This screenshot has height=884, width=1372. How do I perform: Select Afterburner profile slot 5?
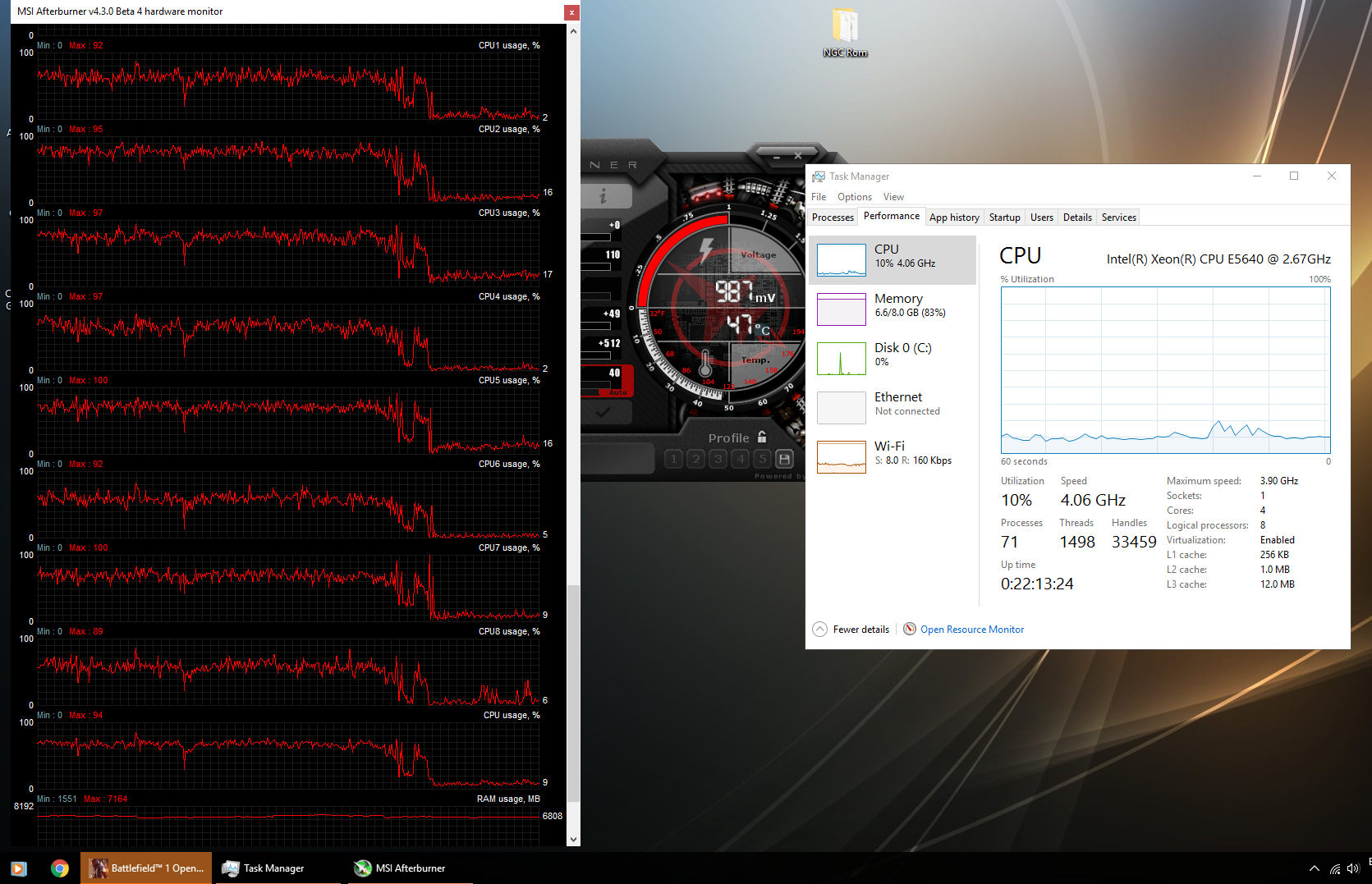(x=763, y=459)
